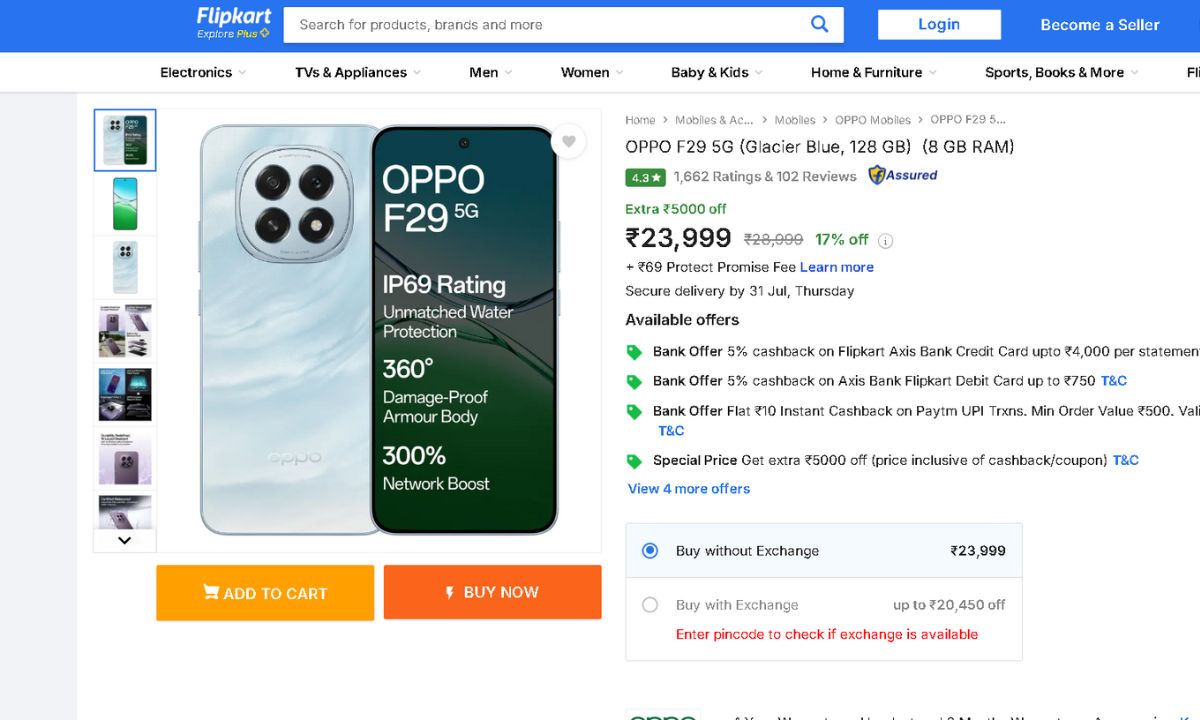
Task: Click the first Bank Offer tag icon
Action: pyautogui.click(x=634, y=352)
